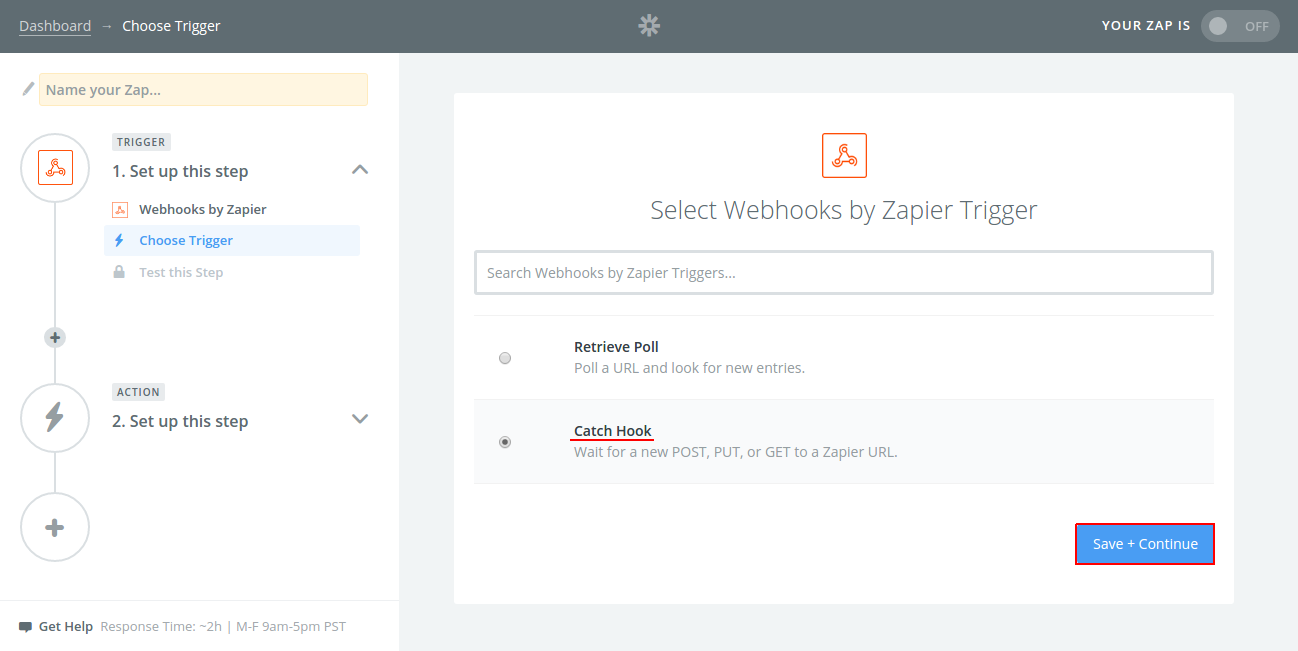
Task: Click the TRIGGER label tag
Action: 141,142
